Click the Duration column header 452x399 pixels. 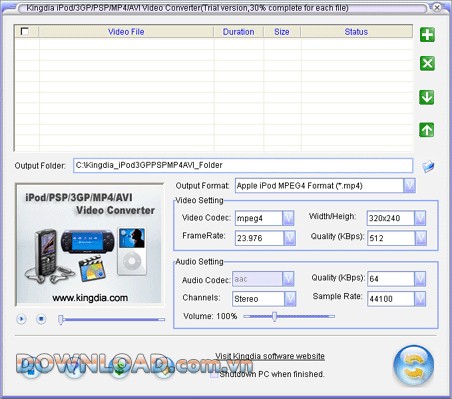pyautogui.click(x=238, y=32)
